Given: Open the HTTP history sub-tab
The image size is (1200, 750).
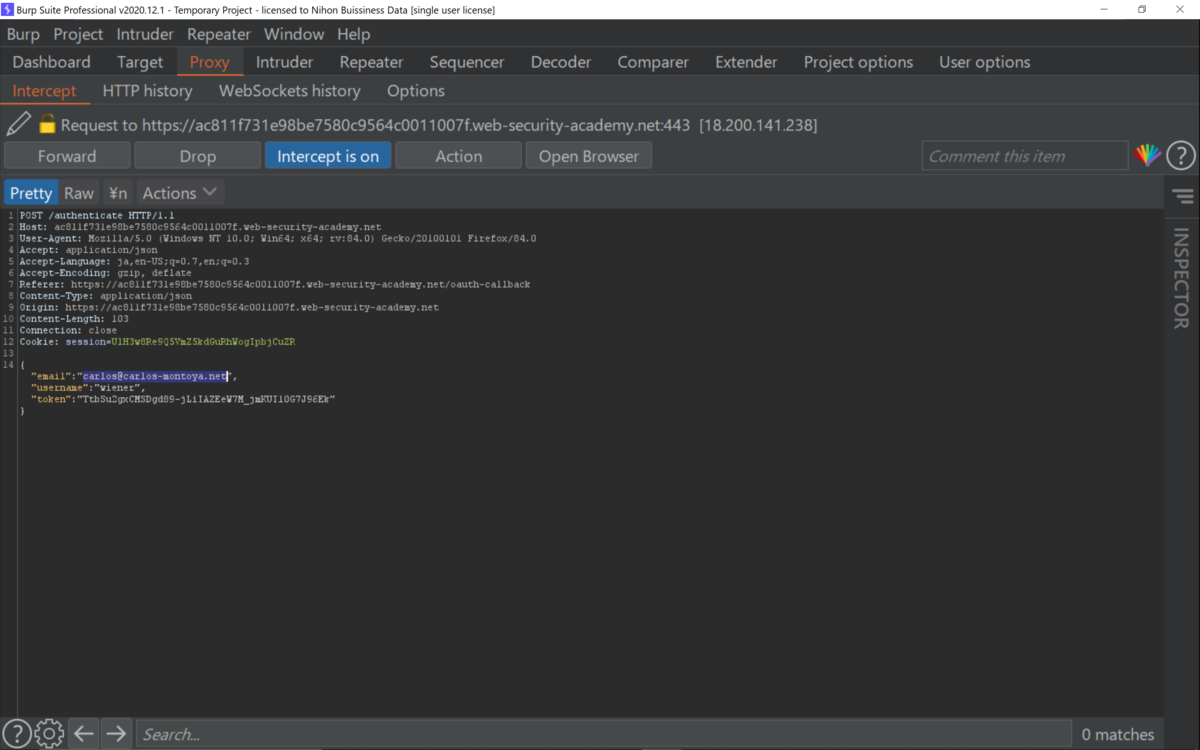Looking at the screenshot, I should click(x=147, y=90).
